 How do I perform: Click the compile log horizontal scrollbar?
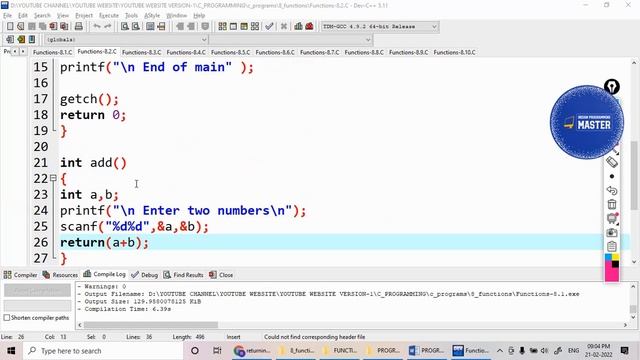[151, 325]
